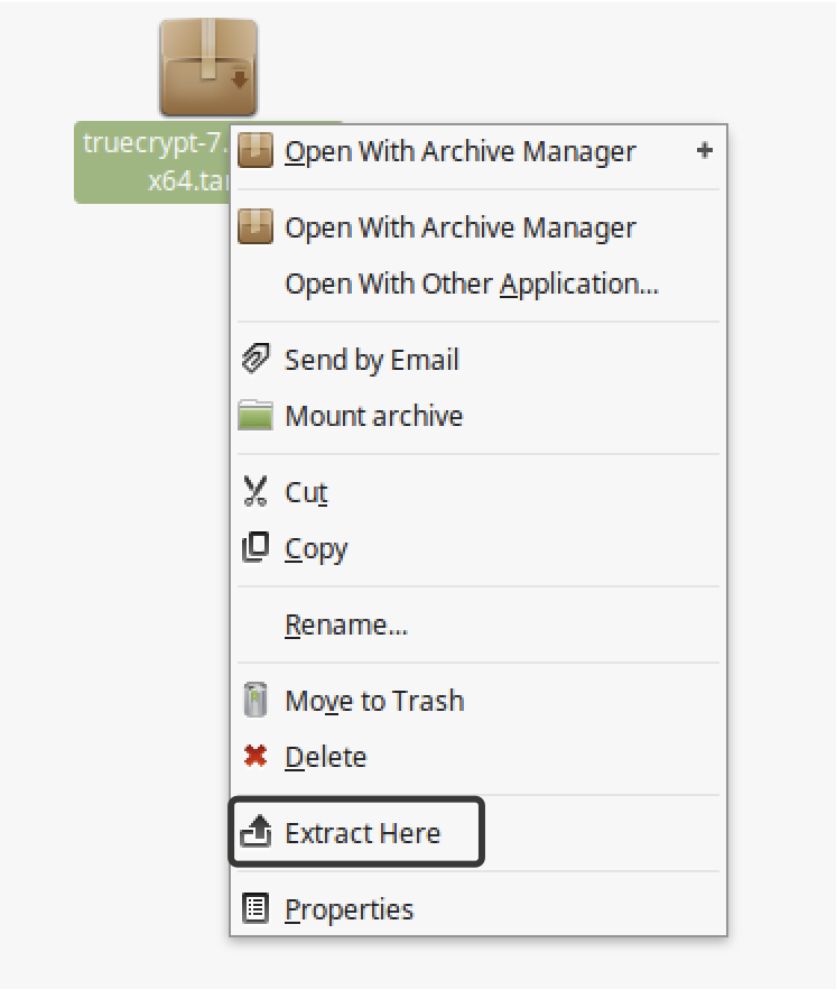Click the paperclip icon for Send by Email

point(256,360)
